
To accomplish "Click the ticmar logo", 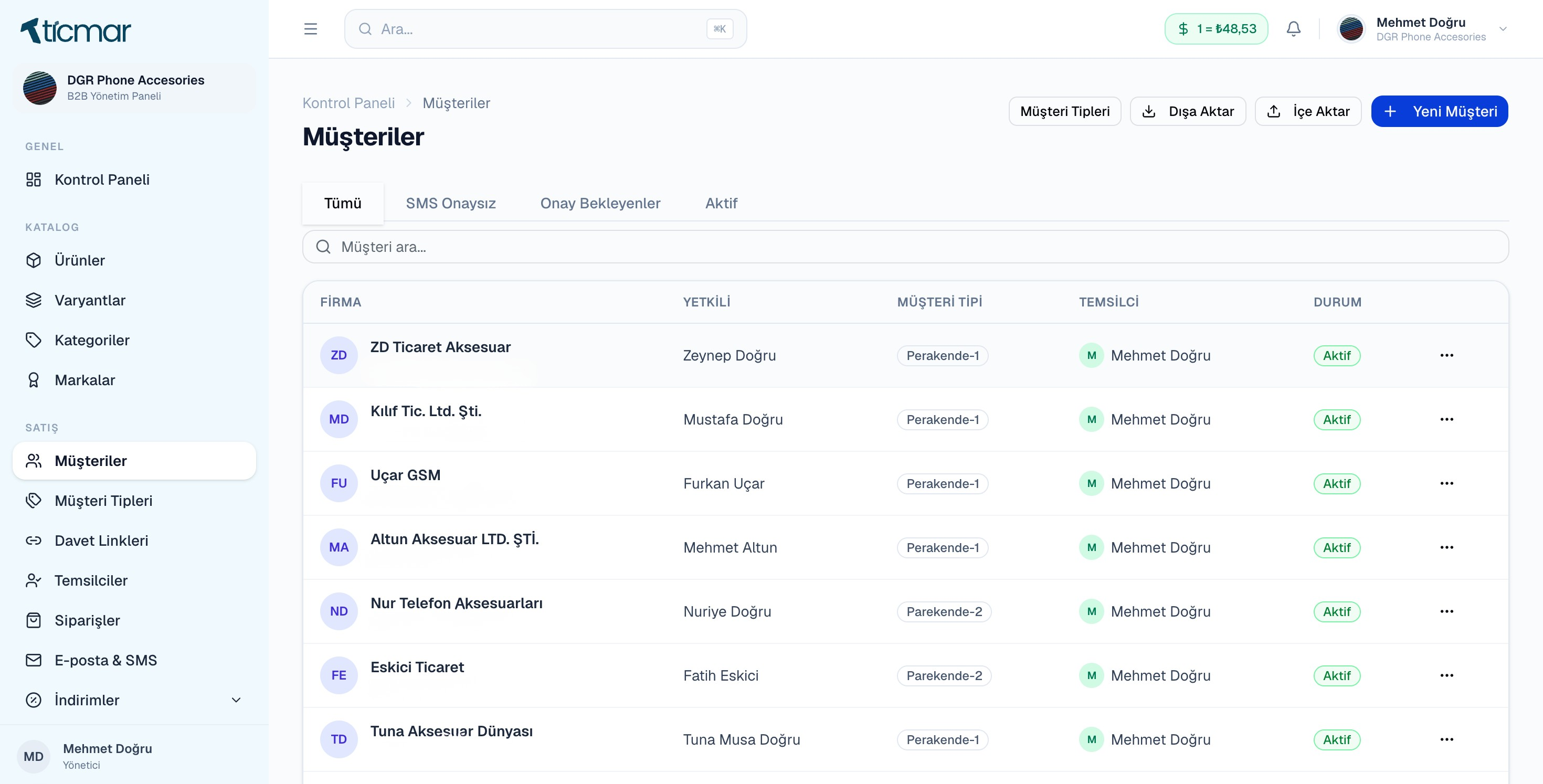I will [76, 30].
